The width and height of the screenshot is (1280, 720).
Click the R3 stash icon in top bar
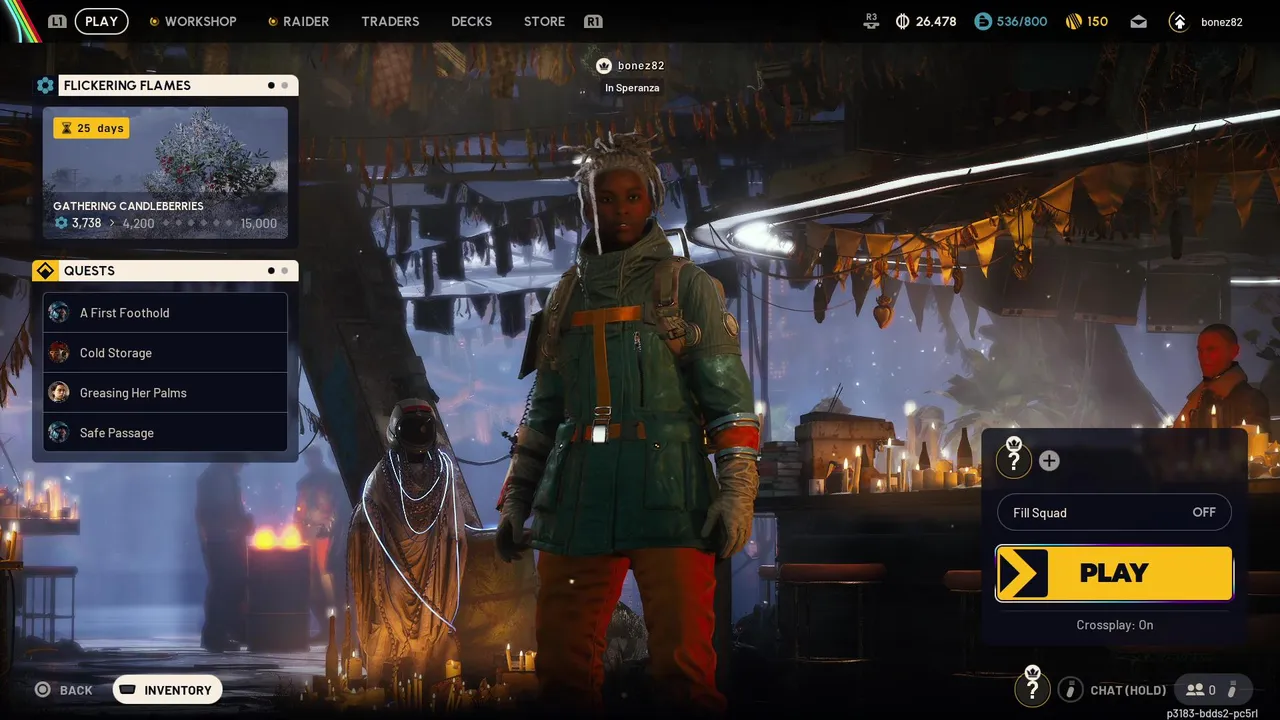pyautogui.click(x=871, y=20)
